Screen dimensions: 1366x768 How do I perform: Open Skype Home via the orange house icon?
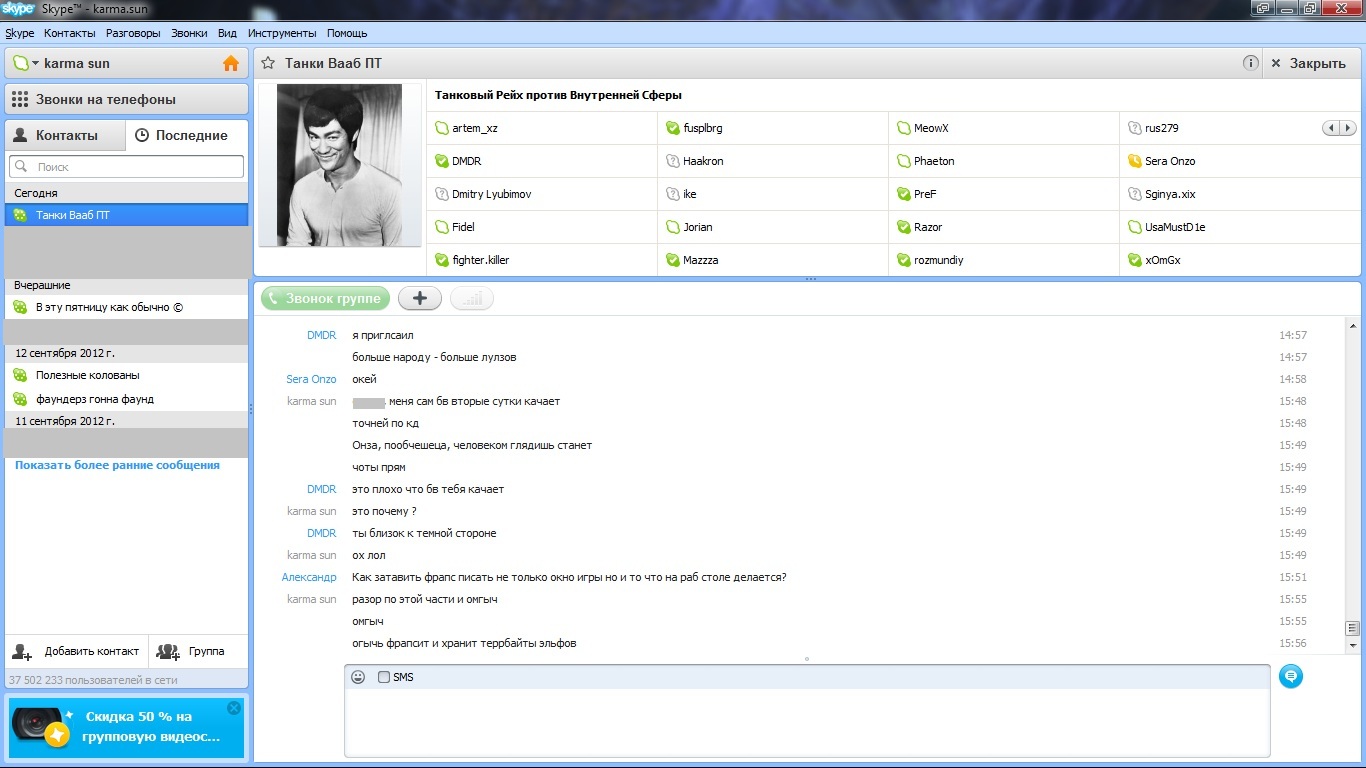click(231, 63)
